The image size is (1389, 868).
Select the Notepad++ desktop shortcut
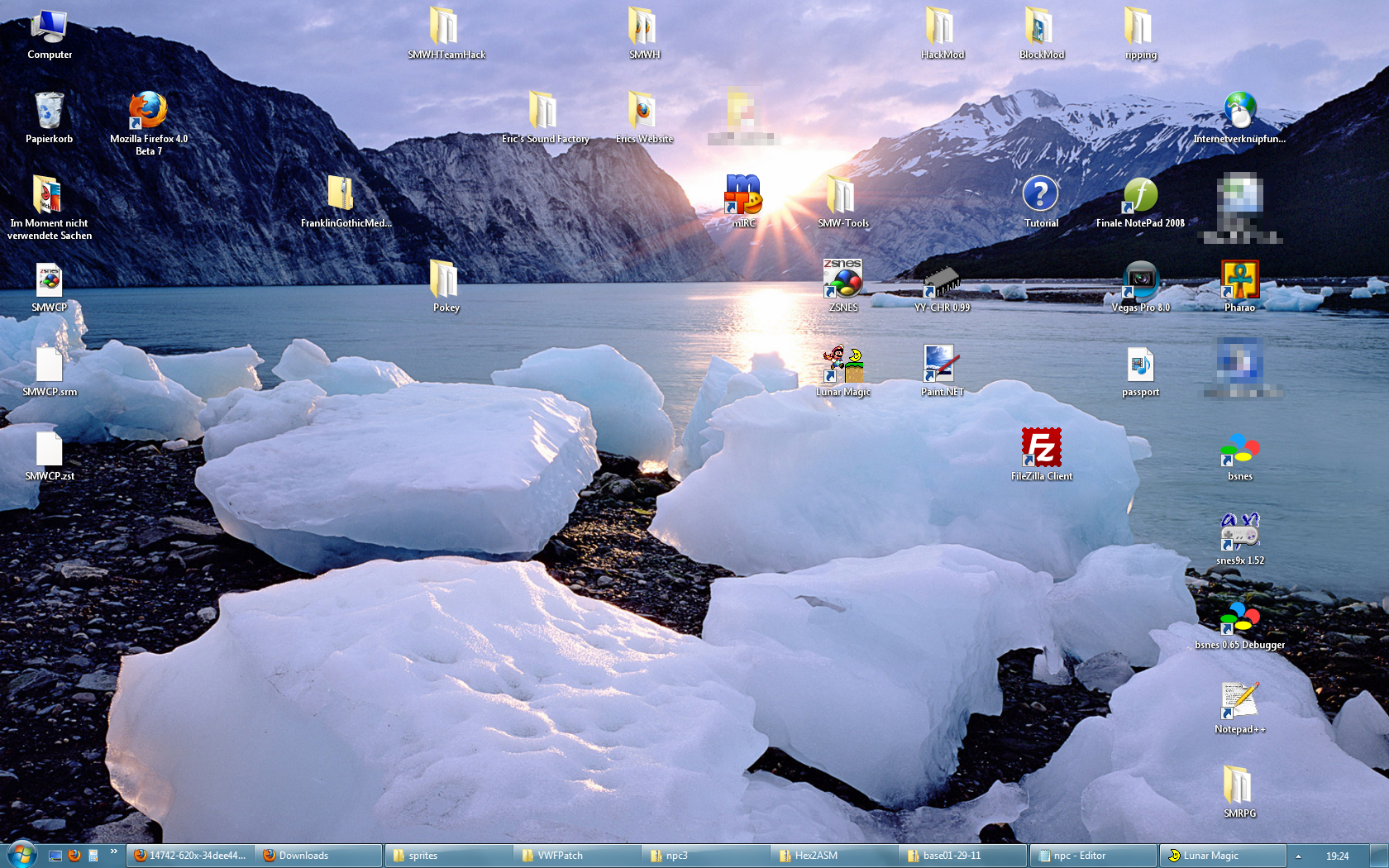coord(1239,708)
